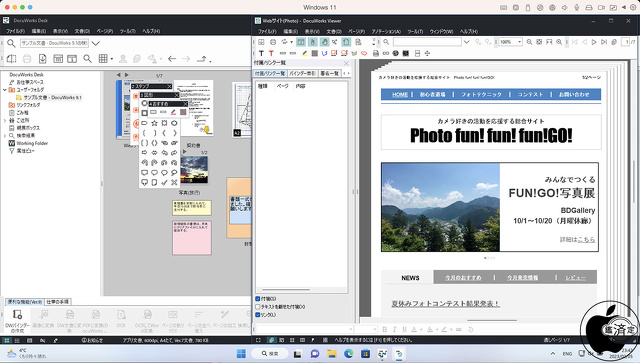Click taskbar search box

pyautogui.click(x=269, y=354)
